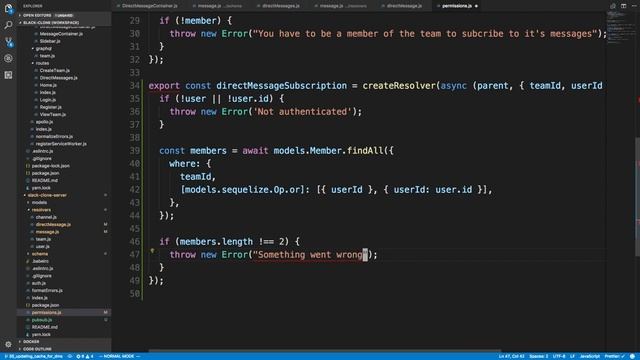Open MessageContainer.js in explorer
Viewport: 640px width, 360px height.
point(61,34)
